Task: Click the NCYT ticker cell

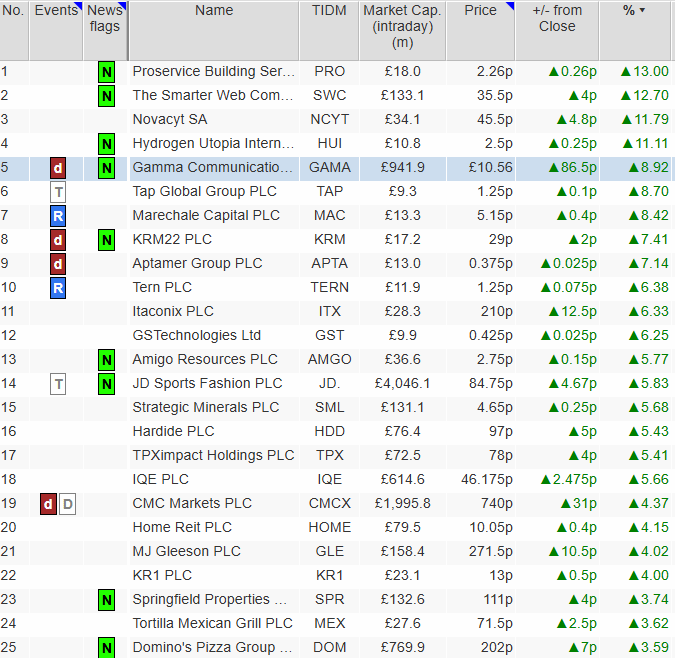Action: [x=330, y=119]
